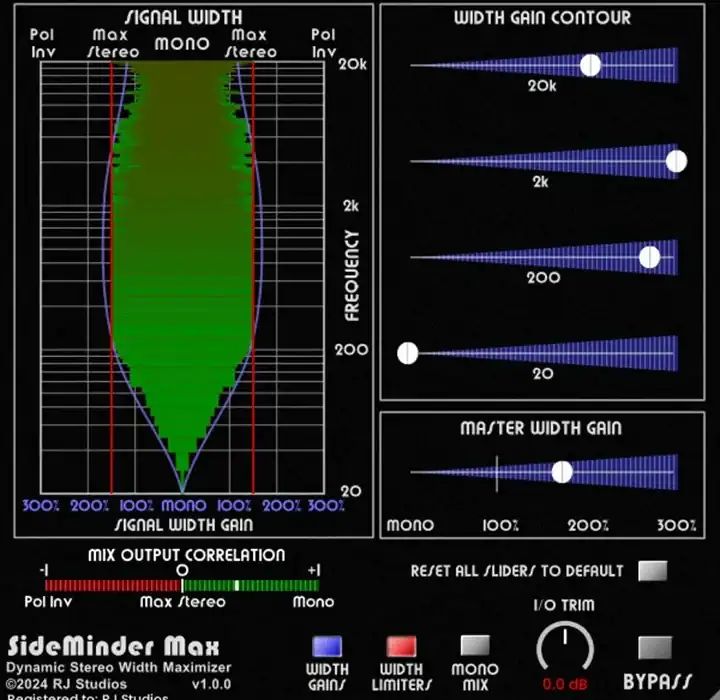This screenshot has width=720, height=700.
Task: Click the 20 width gain contour slider handle
Action: click(408, 353)
